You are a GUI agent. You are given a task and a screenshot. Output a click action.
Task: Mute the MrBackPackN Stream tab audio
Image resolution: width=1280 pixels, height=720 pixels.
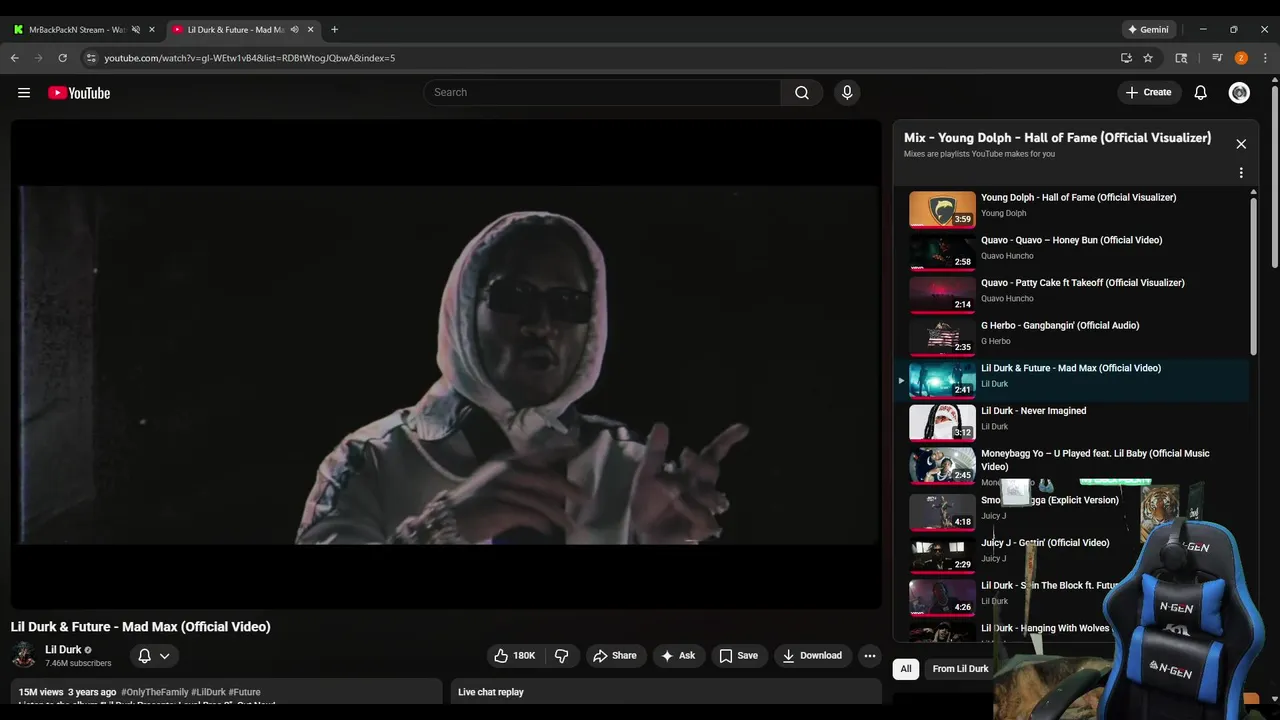(136, 30)
